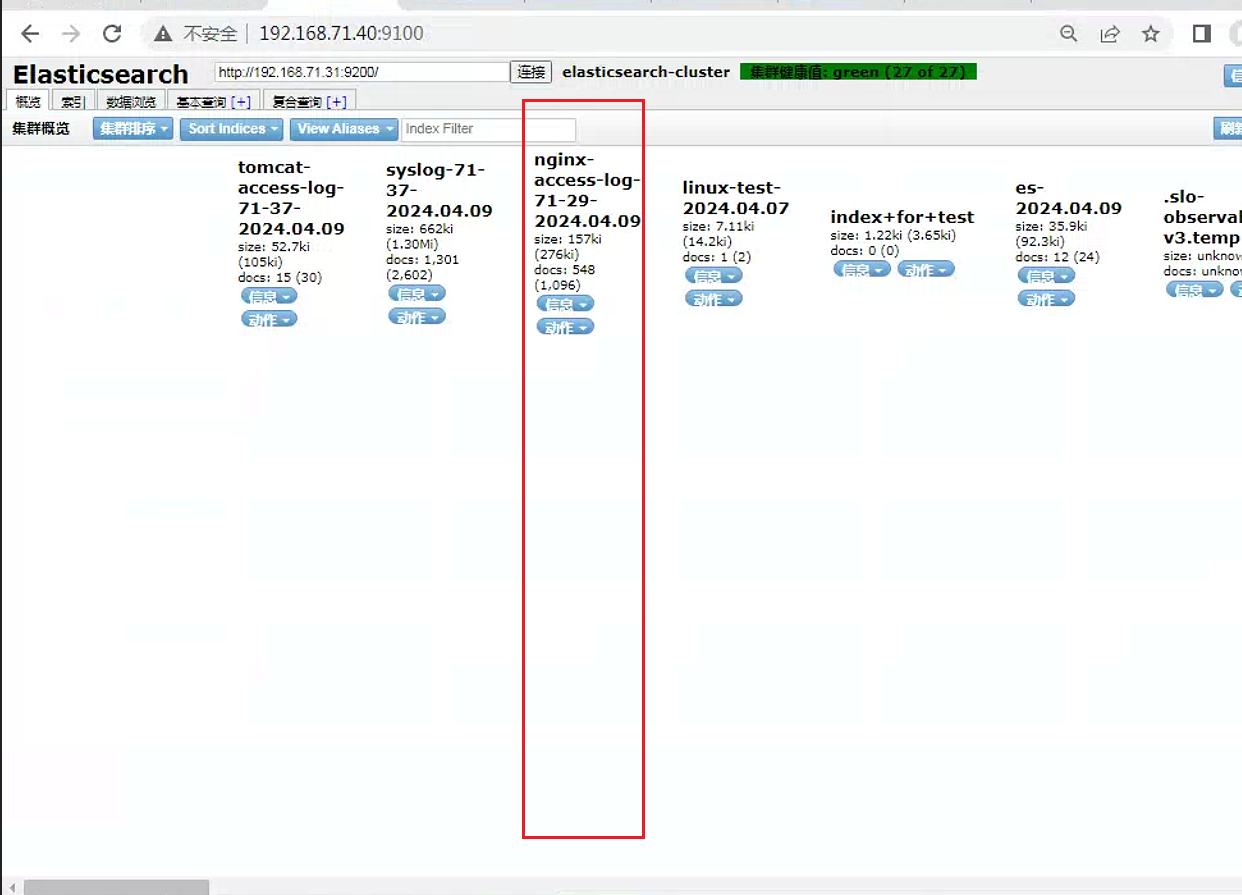Screen dimensions: 1242x895
Task: Click the share page icon
Action: (x=1110, y=34)
